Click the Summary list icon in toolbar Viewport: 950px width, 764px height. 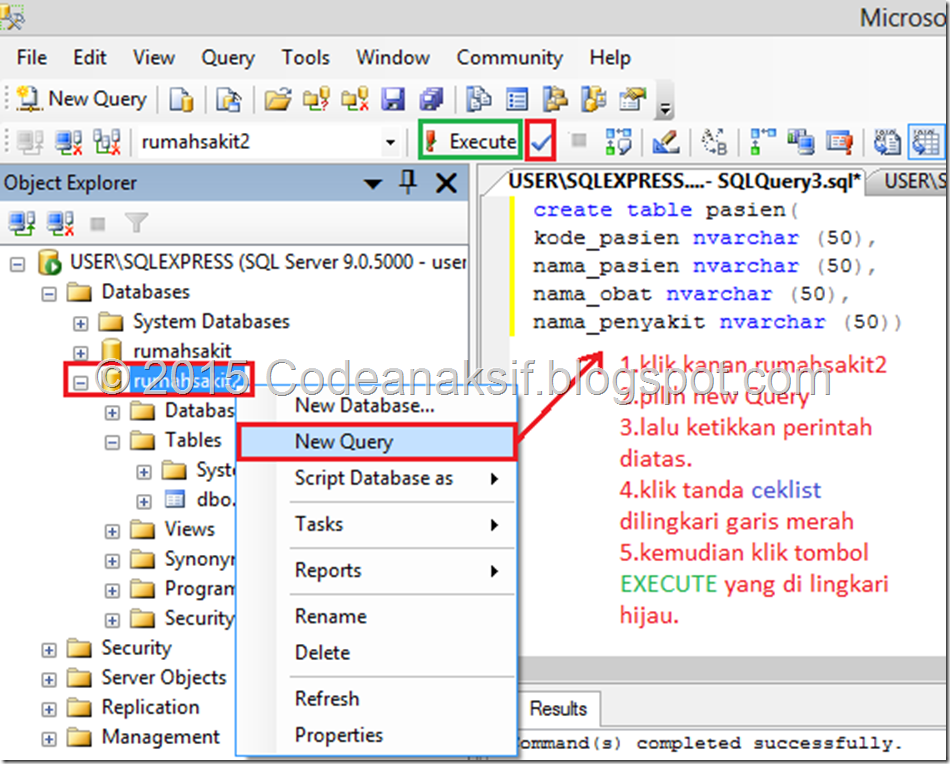[x=517, y=99]
